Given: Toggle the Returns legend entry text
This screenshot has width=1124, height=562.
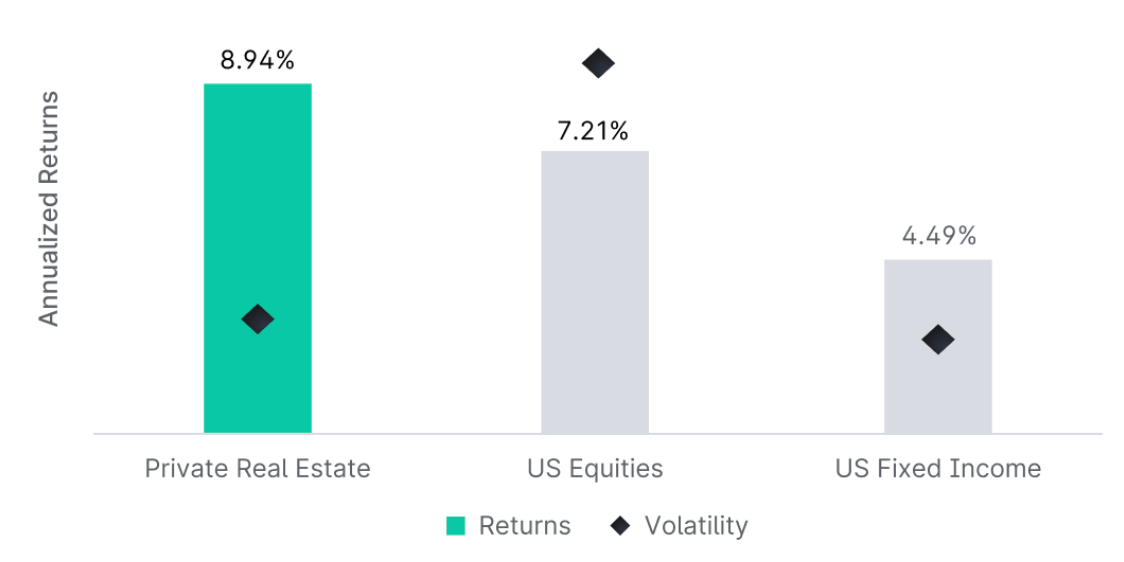Looking at the screenshot, I should [525, 526].
